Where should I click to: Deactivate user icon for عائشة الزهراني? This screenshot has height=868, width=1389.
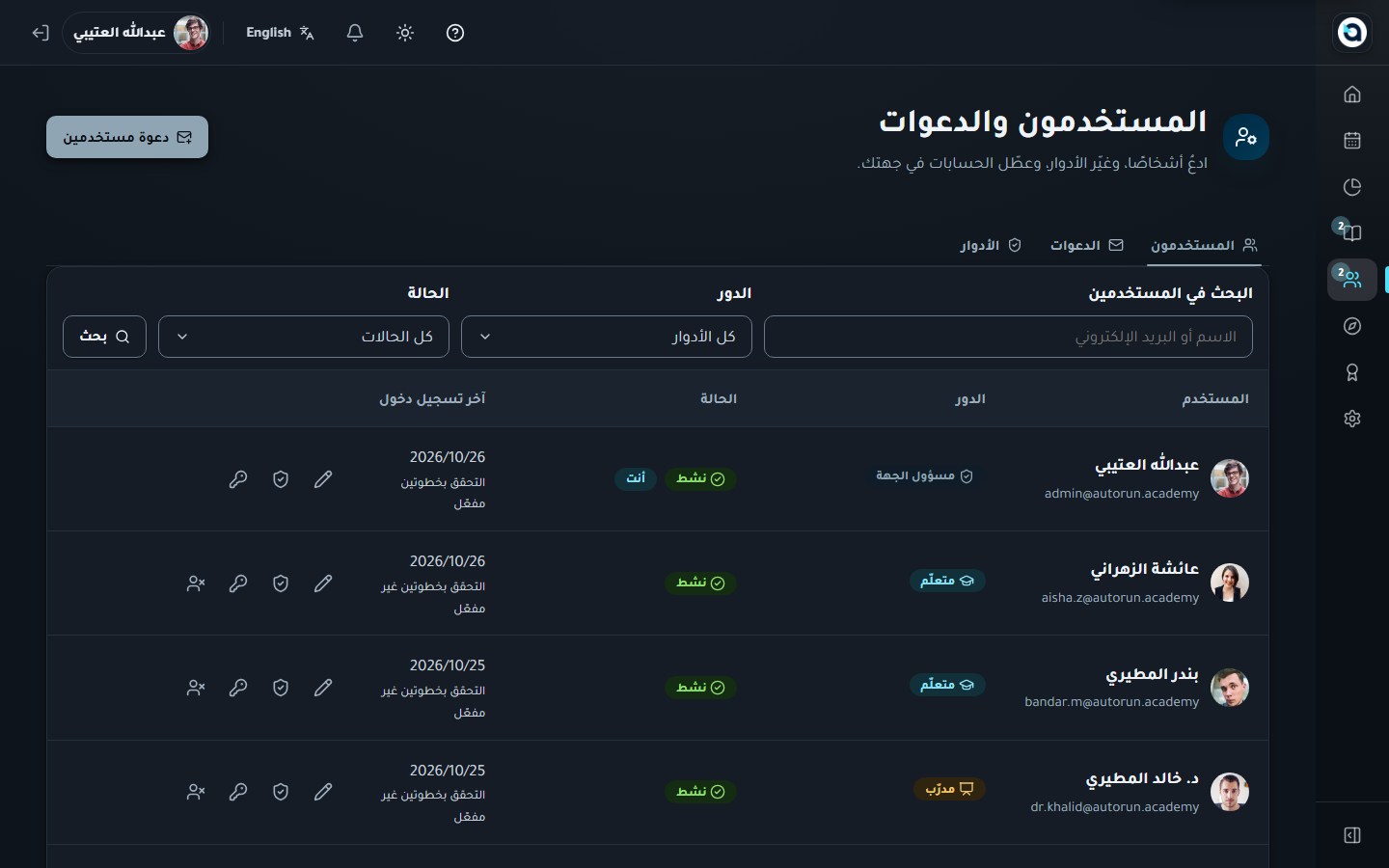[196, 583]
